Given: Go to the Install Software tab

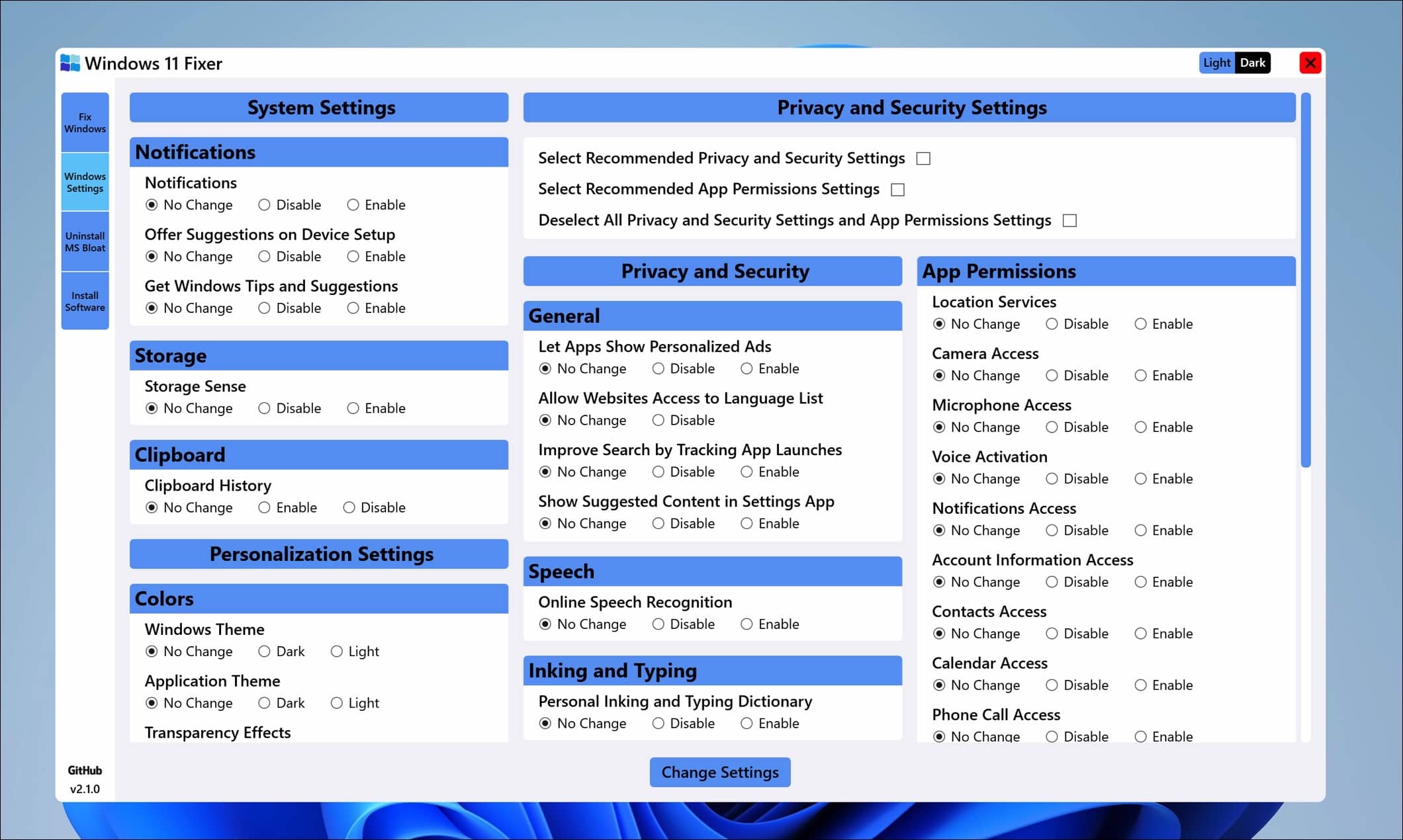Looking at the screenshot, I should tap(85, 301).
